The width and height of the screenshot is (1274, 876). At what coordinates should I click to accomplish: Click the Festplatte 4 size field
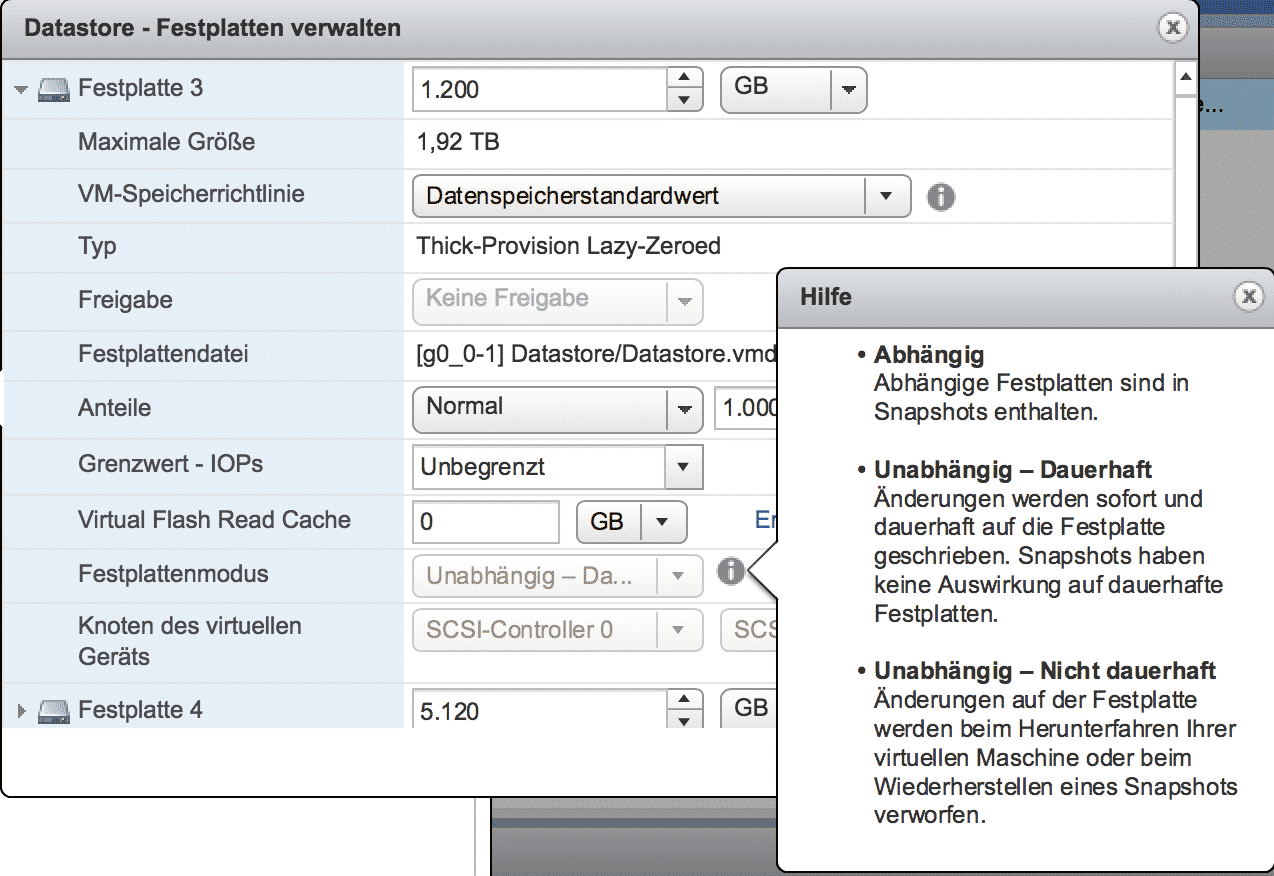coord(540,711)
